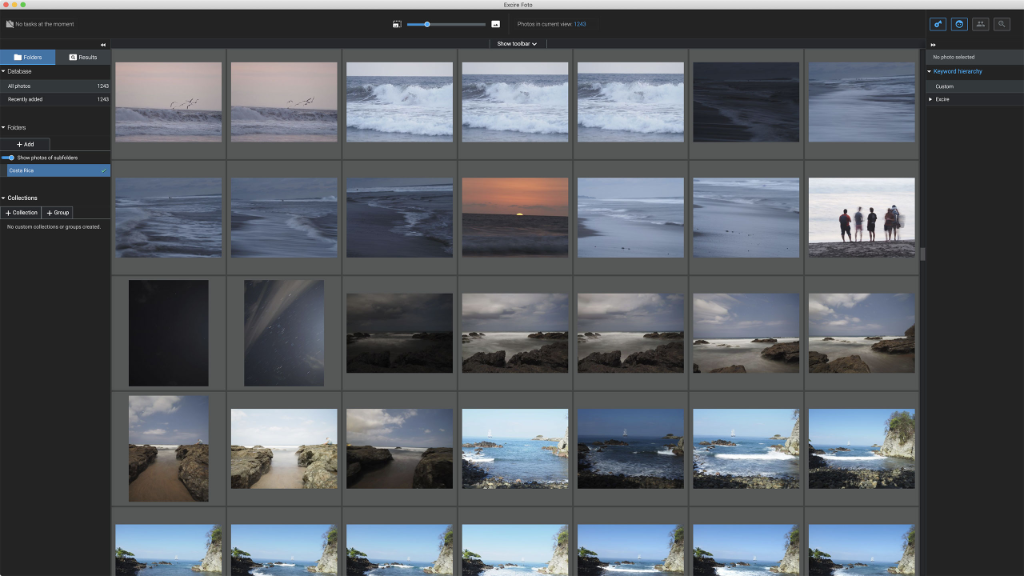Click 'No photo selected' text

(953, 57)
